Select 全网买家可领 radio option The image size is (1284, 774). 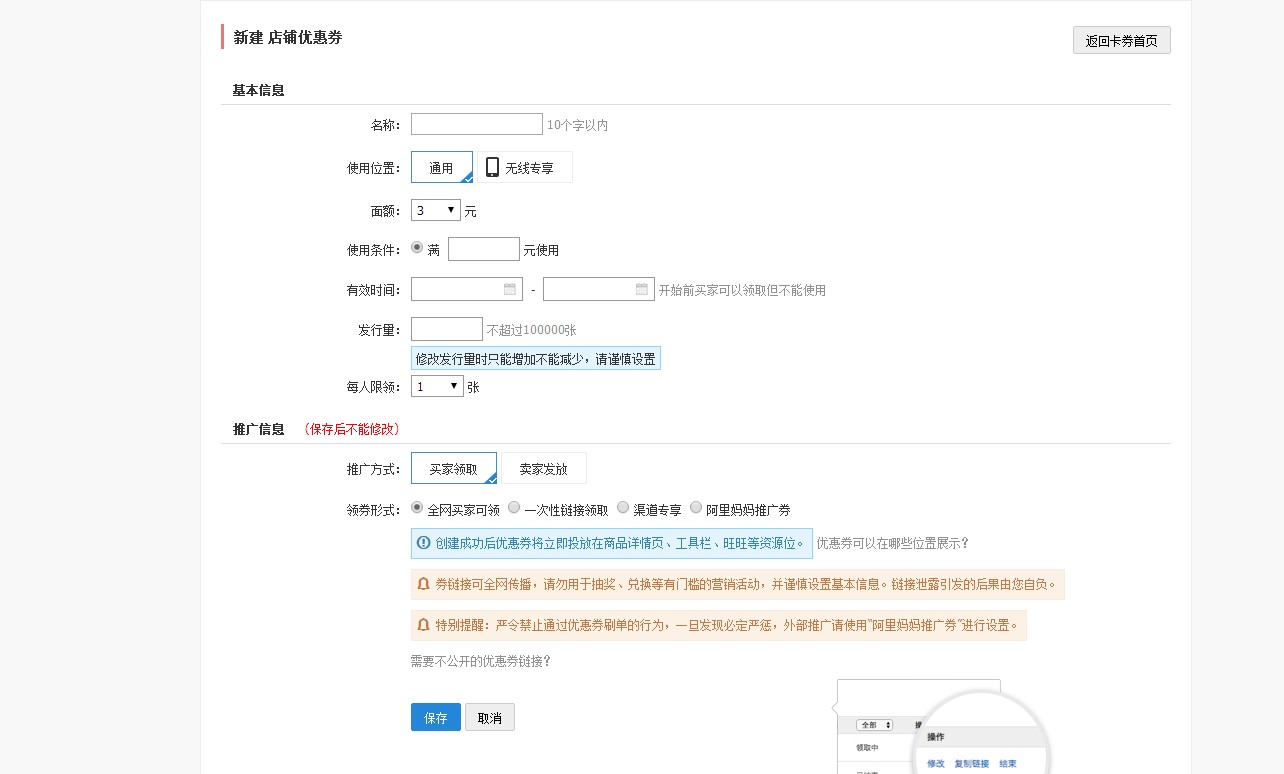point(417,508)
